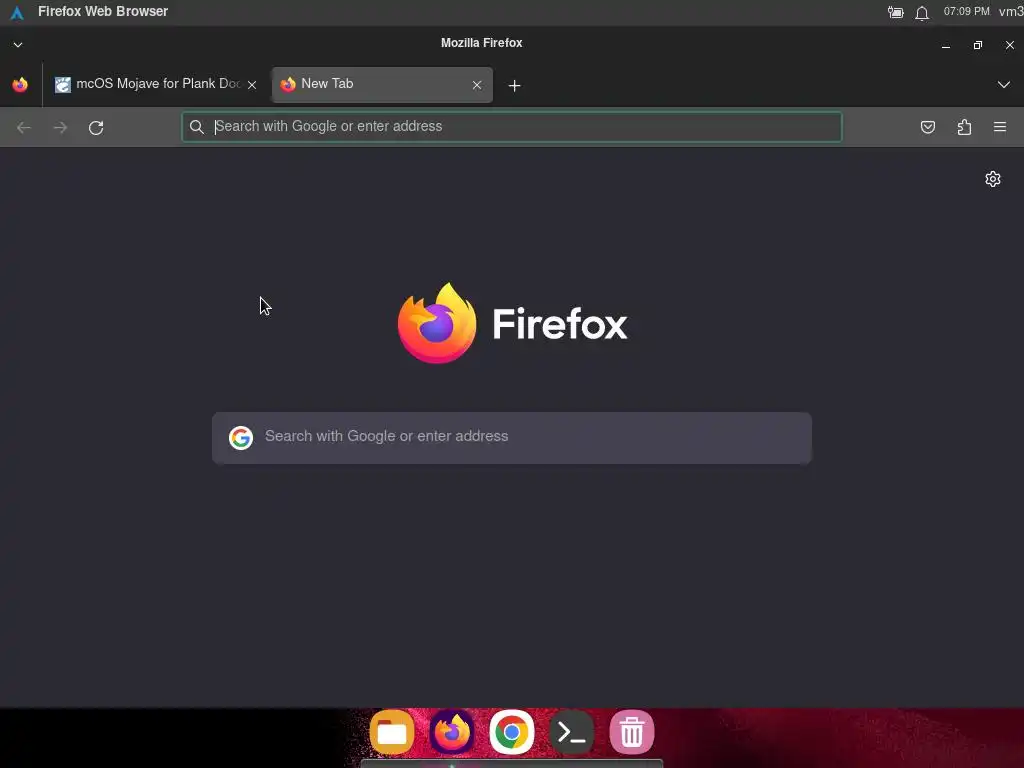Image resolution: width=1024 pixels, height=768 pixels.
Task: Open Firefox View pinned icon
Action: click(20, 84)
